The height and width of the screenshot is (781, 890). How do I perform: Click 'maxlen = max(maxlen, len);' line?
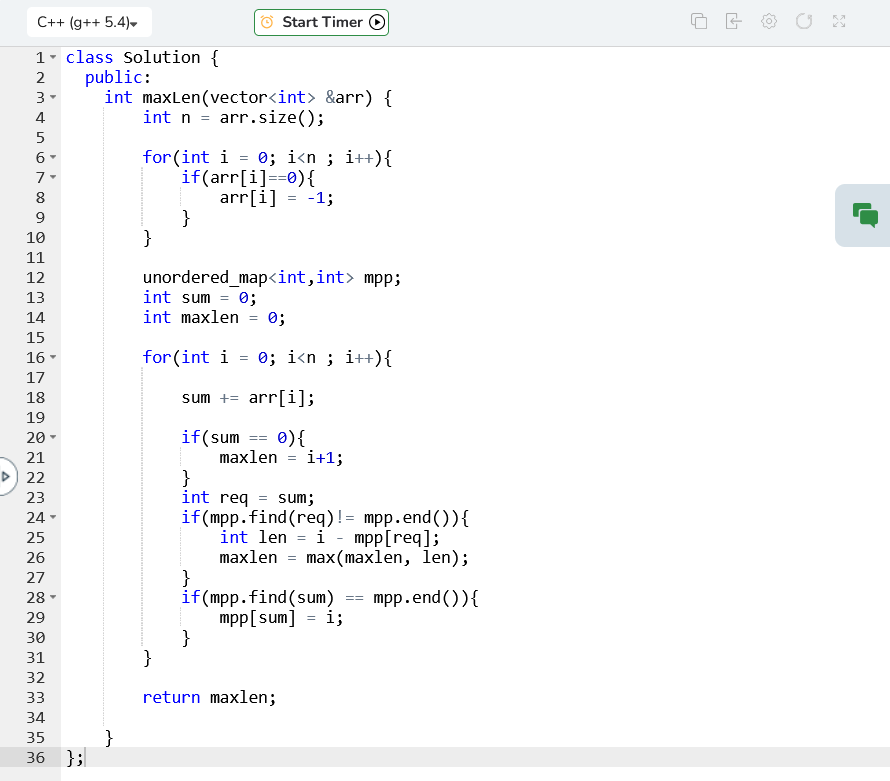(344, 557)
